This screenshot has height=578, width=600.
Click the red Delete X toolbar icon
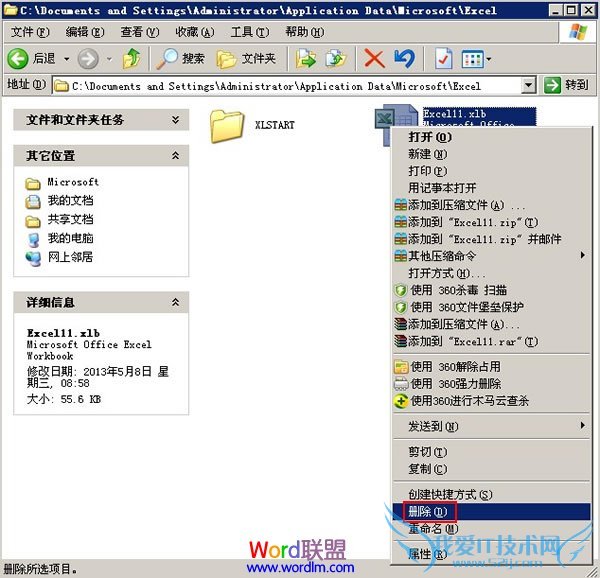(374, 59)
